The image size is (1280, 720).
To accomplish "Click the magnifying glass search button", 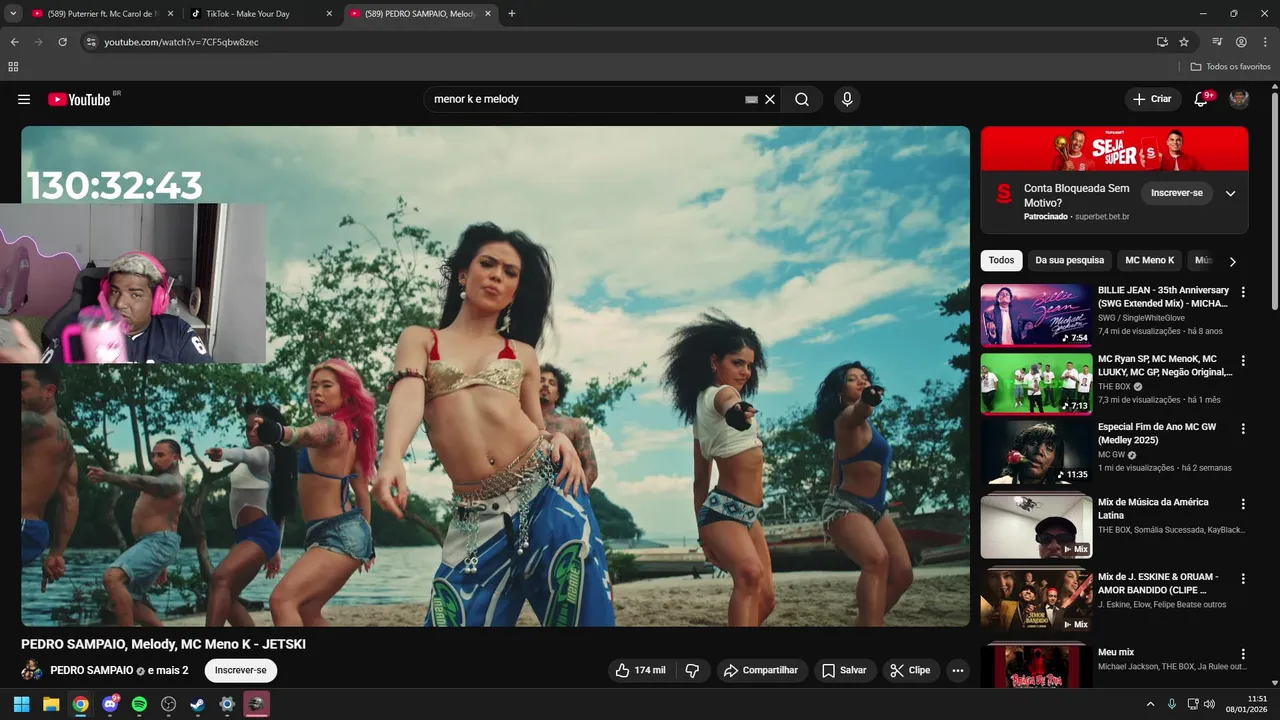I will click(802, 99).
